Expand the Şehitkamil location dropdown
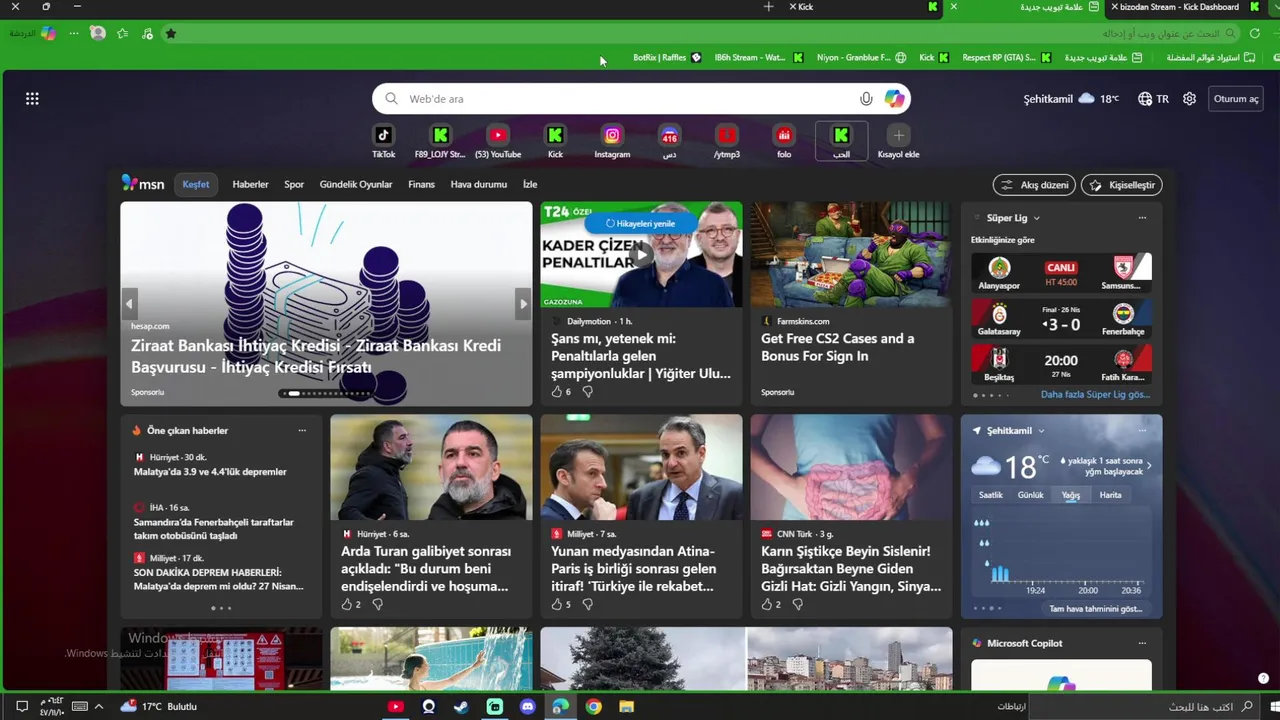Image resolution: width=1280 pixels, height=720 pixels. point(1041,431)
